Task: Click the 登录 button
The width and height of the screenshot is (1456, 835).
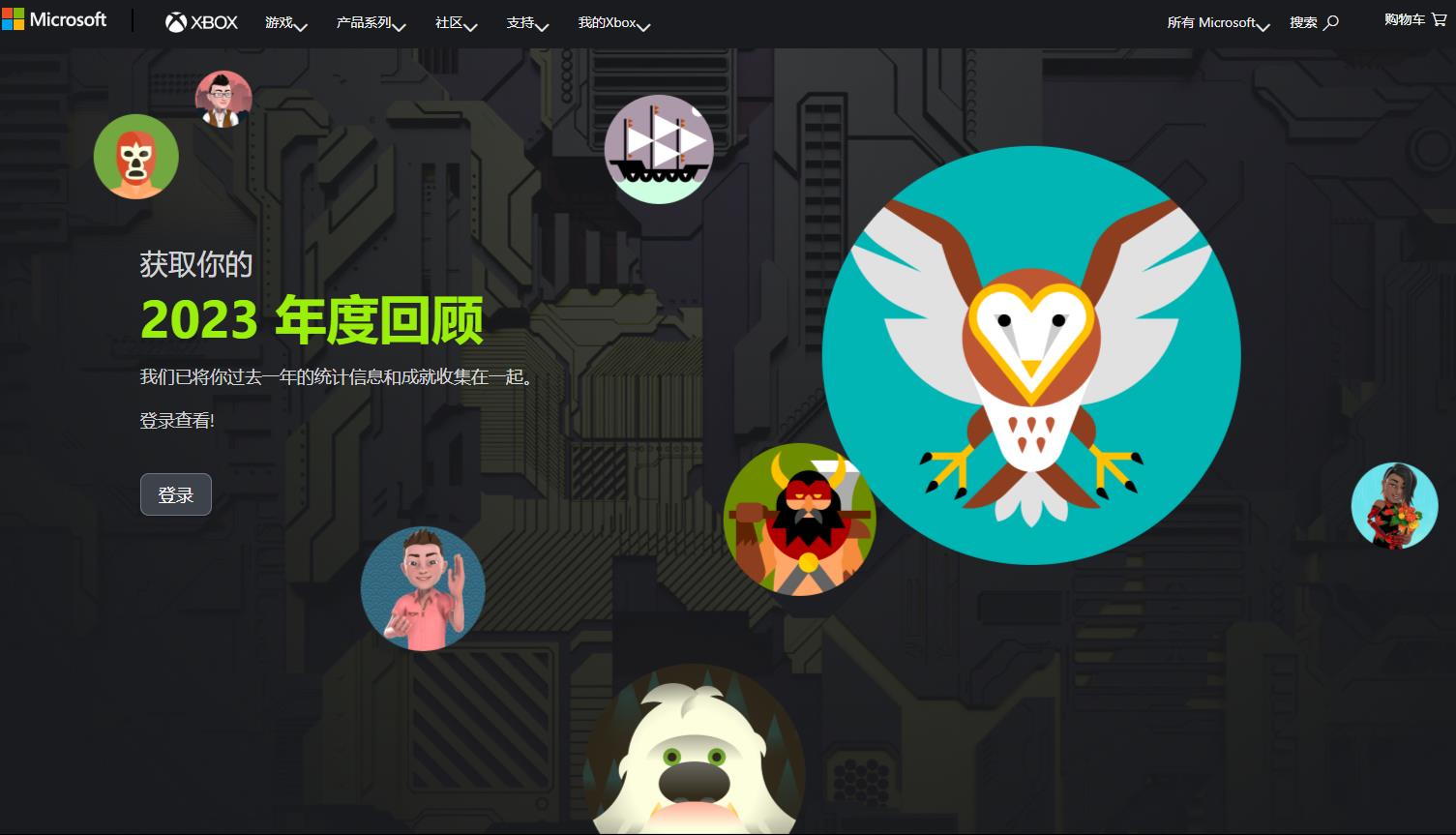Action: click(x=176, y=494)
